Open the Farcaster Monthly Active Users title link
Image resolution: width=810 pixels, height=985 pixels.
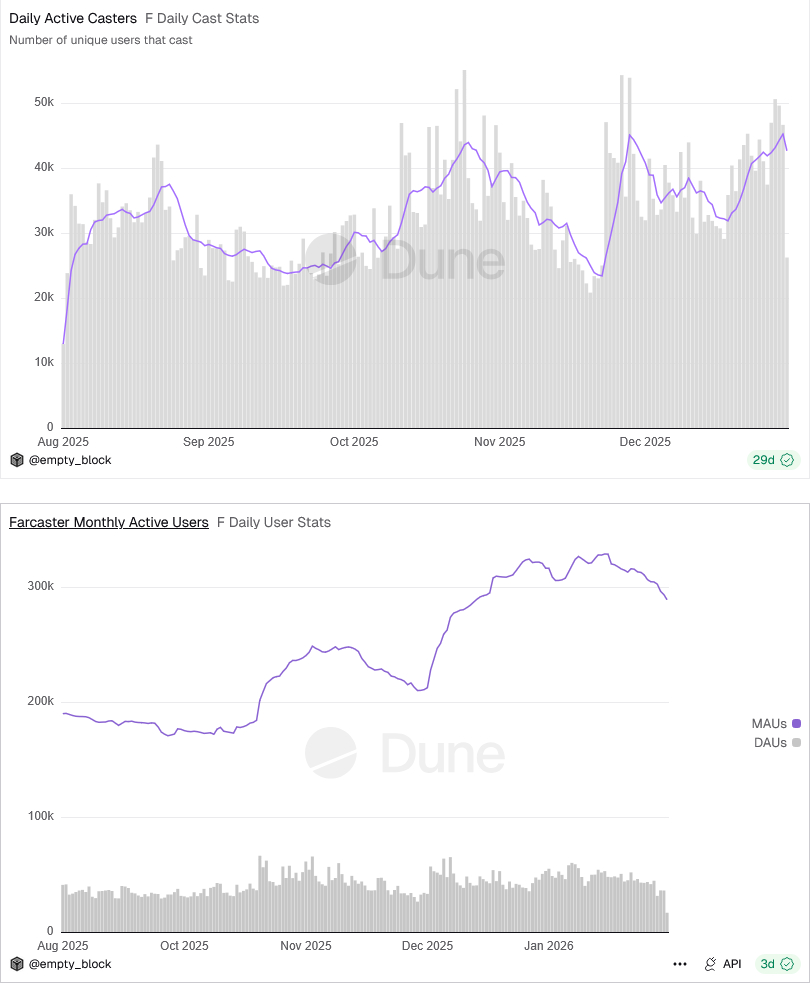tap(109, 522)
